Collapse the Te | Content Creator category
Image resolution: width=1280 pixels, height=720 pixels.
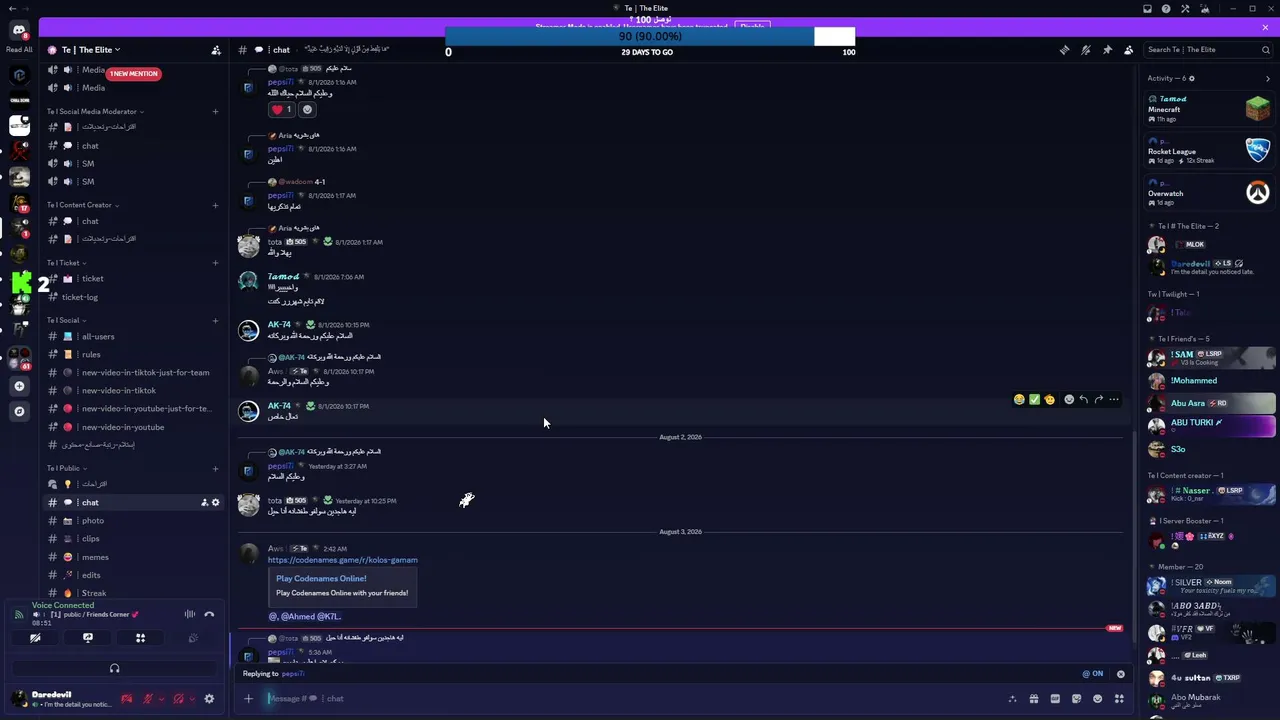pyautogui.click(x=83, y=205)
